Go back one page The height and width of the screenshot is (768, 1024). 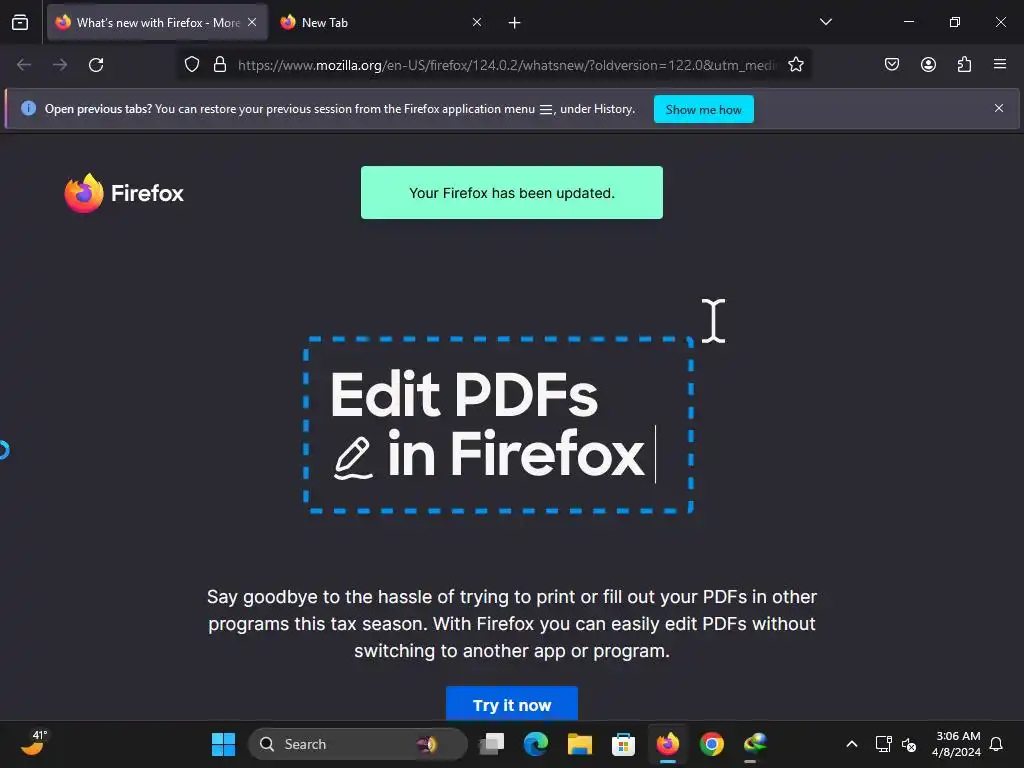pyautogui.click(x=24, y=65)
